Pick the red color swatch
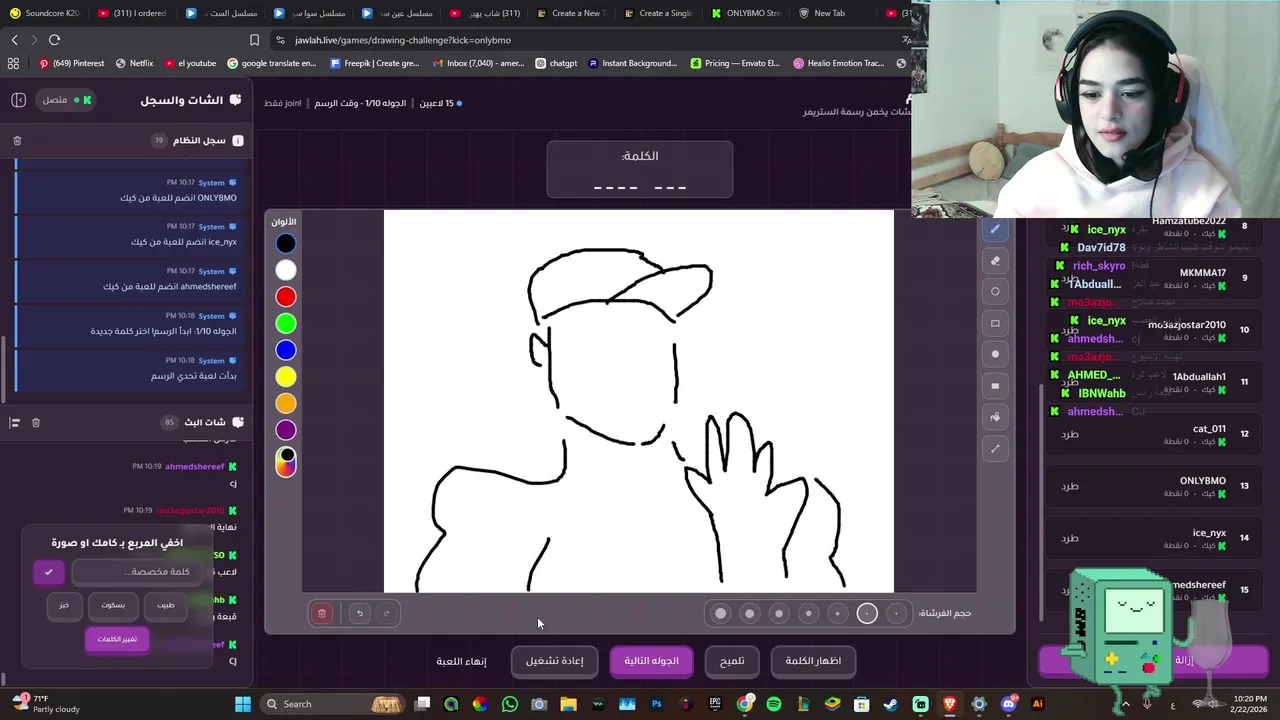The height and width of the screenshot is (720, 1280). (286, 297)
